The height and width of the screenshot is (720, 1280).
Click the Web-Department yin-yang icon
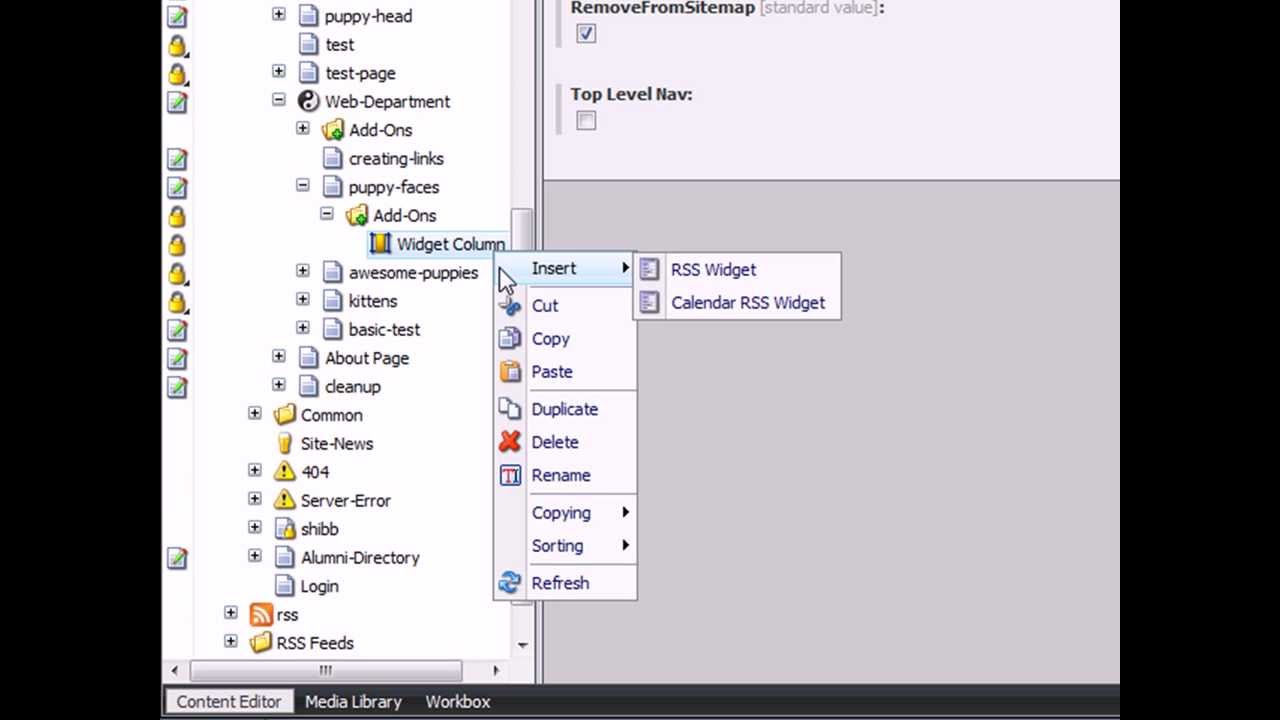click(x=308, y=101)
